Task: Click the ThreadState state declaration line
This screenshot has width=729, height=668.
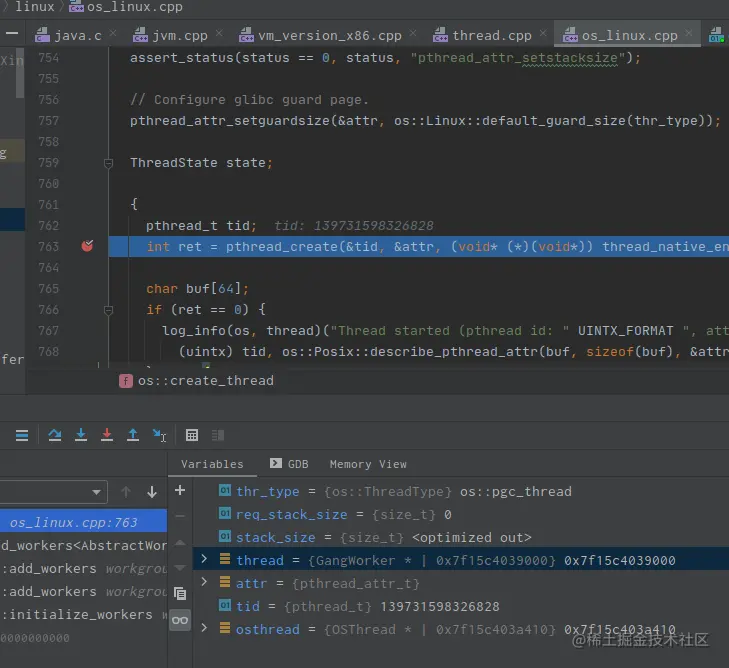Action: [x=201, y=163]
